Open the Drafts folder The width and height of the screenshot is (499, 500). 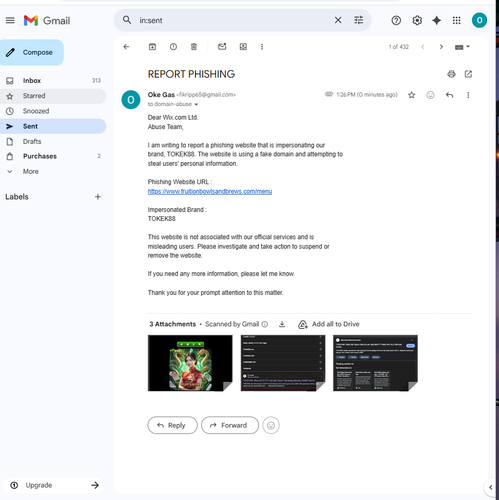pos(53,141)
